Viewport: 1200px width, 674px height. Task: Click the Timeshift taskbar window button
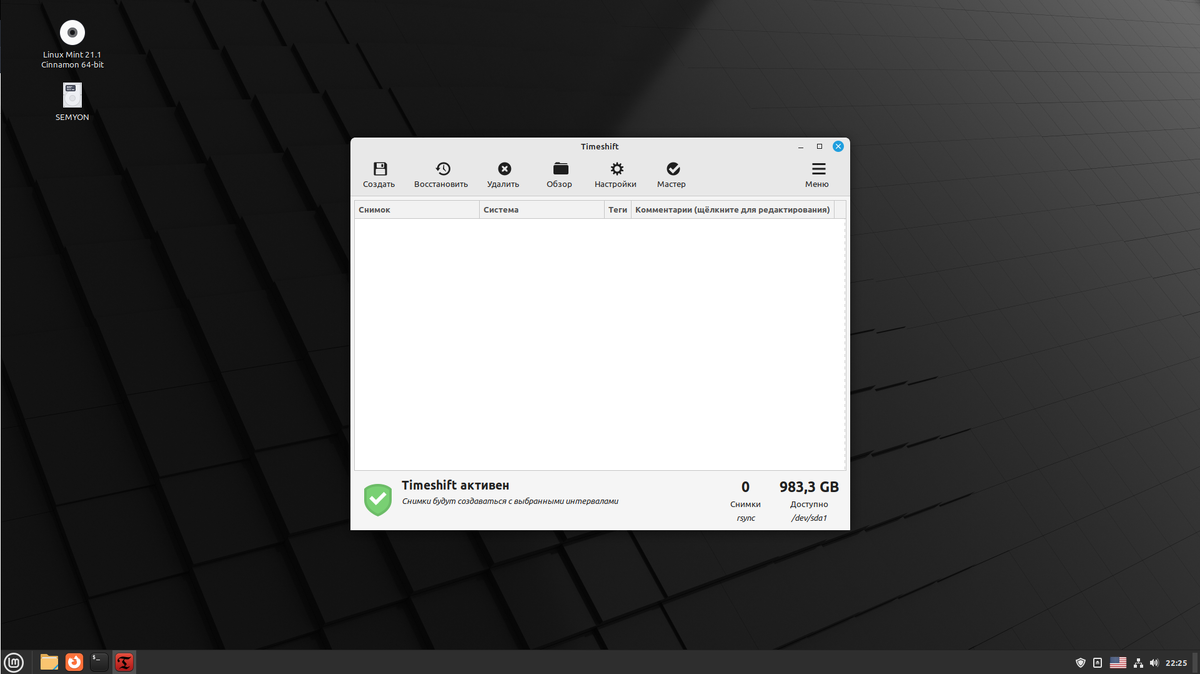125,662
